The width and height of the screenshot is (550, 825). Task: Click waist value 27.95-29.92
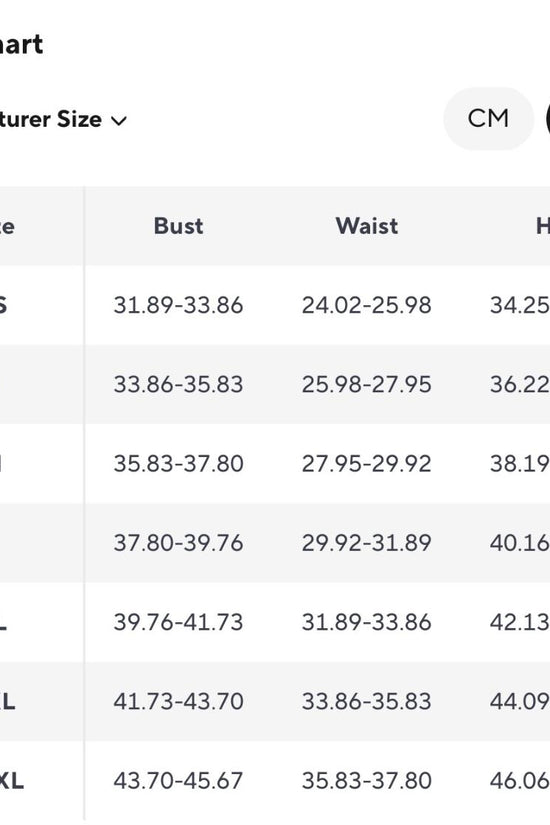[367, 464]
